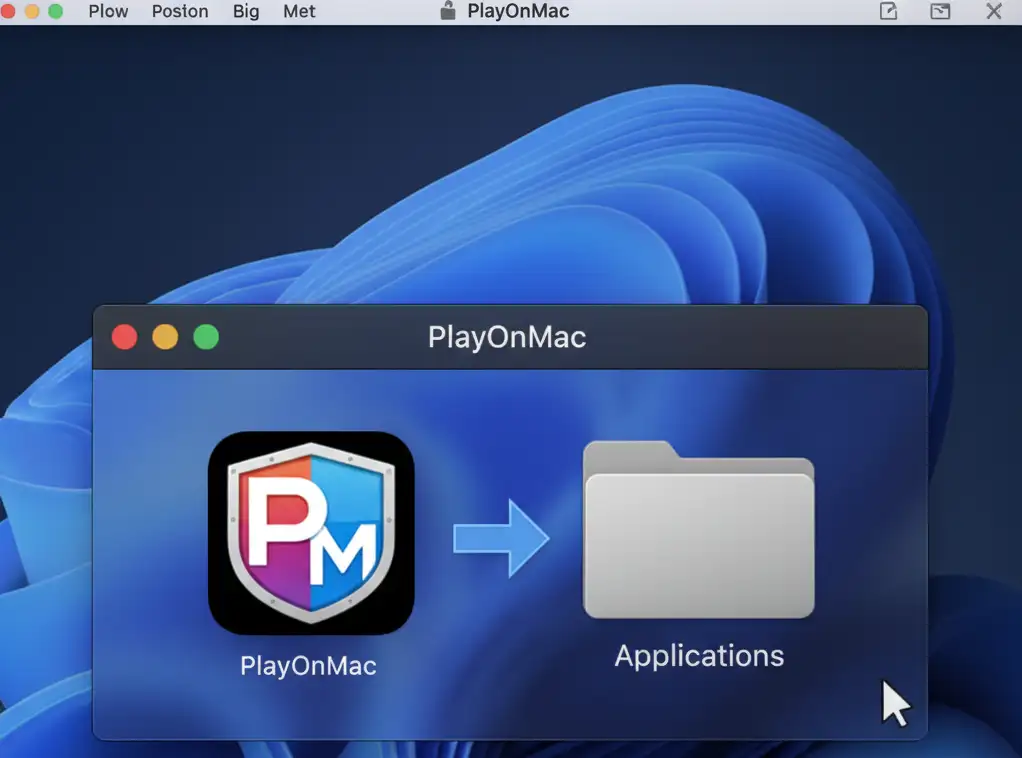This screenshot has width=1022, height=758.
Task: Click the PlayOnMac window title bar
Action: [507, 337]
